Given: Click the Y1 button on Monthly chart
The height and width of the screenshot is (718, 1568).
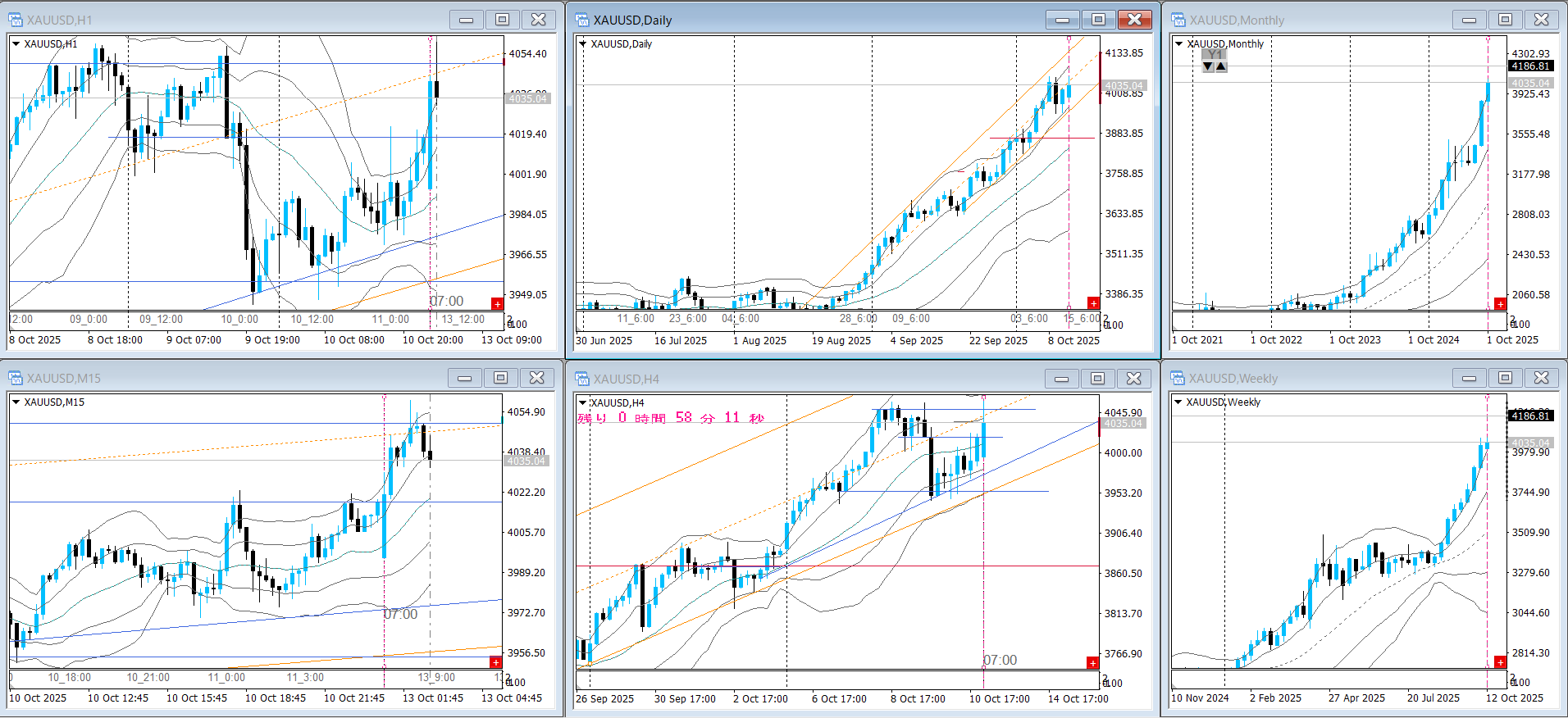Looking at the screenshot, I should [x=1215, y=54].
